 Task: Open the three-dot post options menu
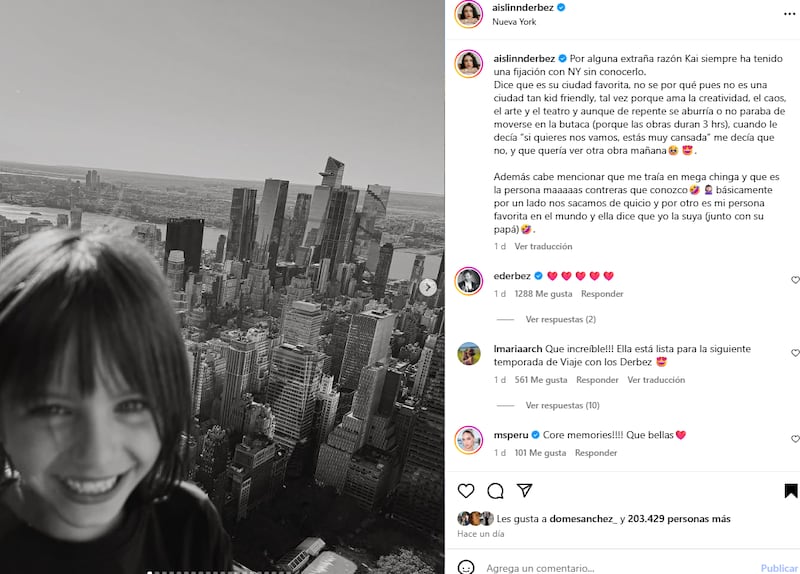point(789,14)
